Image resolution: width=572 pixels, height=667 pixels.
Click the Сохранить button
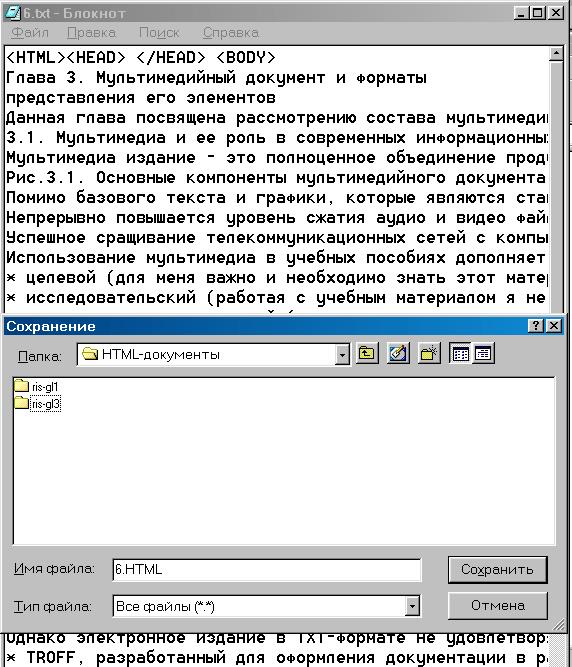[497, 570]
